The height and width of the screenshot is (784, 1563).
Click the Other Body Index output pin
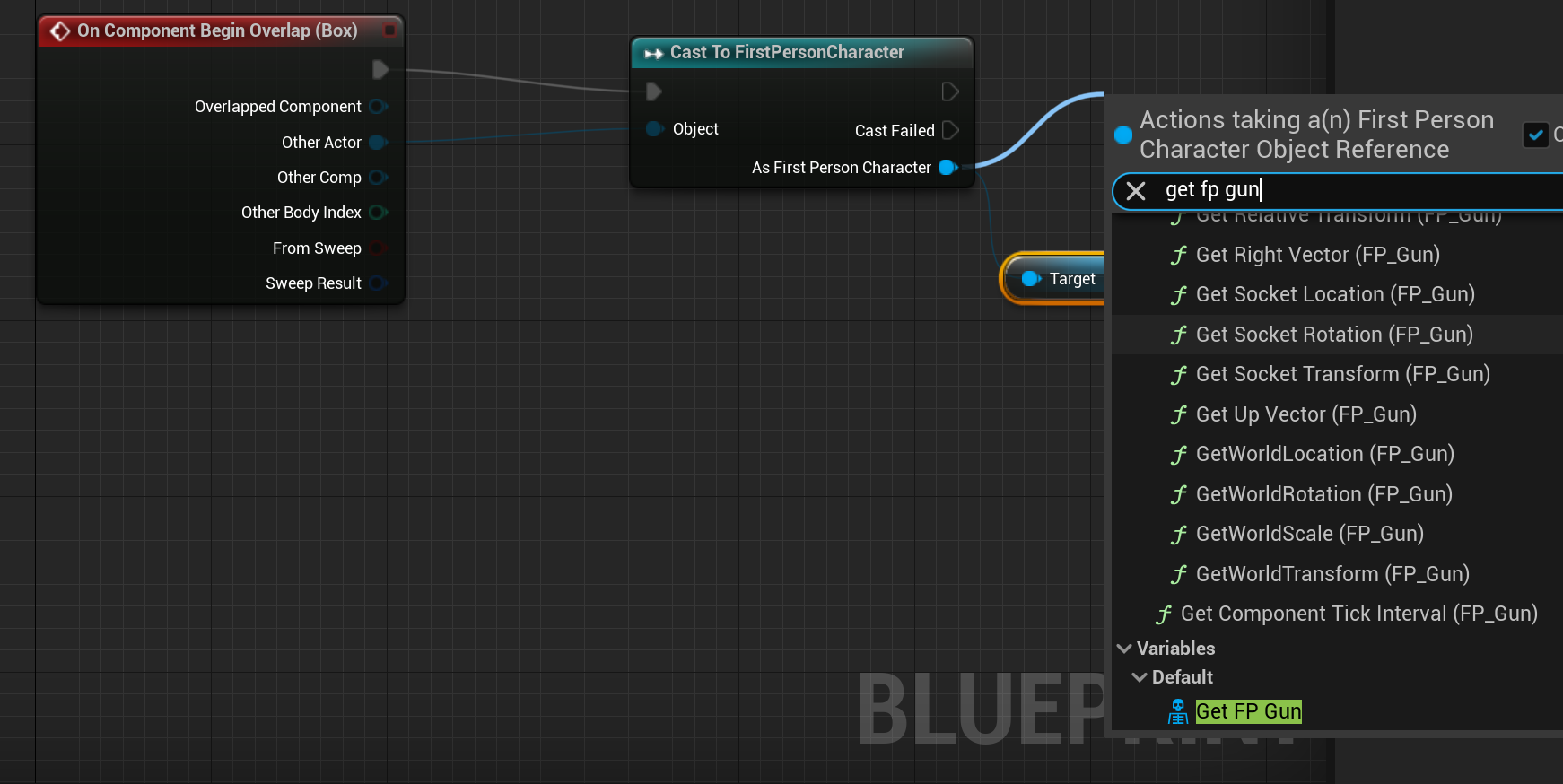[x=378, y=213]
